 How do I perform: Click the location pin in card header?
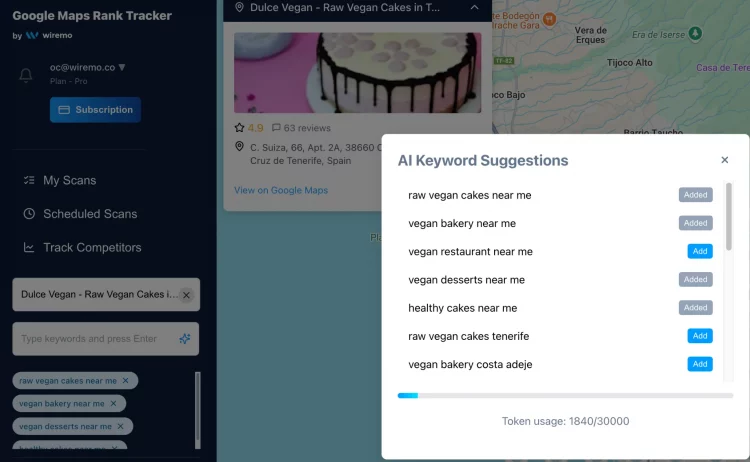[x=239, y=7]
